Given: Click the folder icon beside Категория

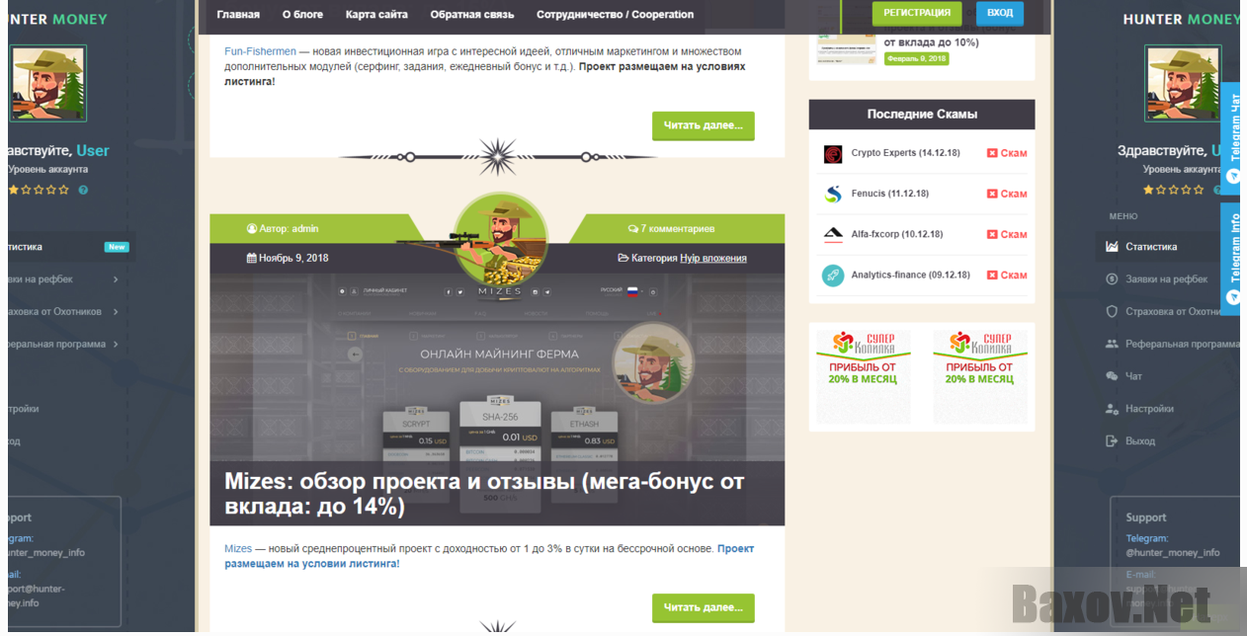Looking at the screenshot, I should click(x=623, y=258).
